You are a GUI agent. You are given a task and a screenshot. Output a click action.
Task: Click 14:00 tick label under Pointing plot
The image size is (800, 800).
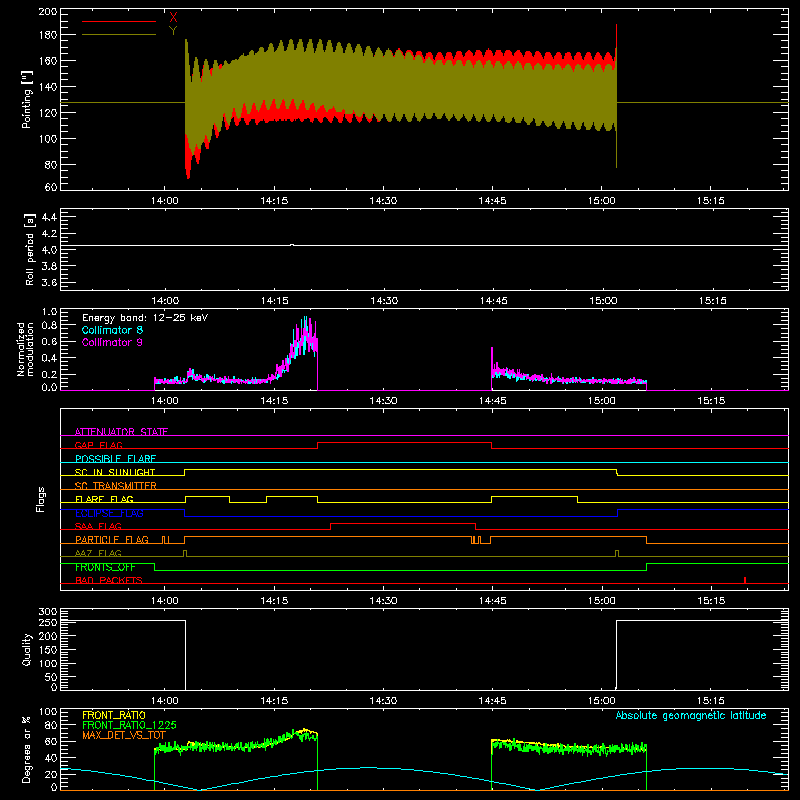click(x=165, y=201)
